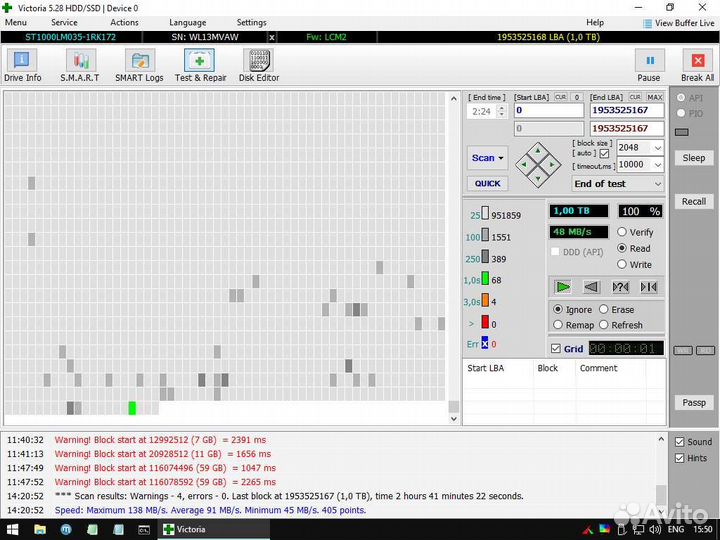Select the Erase option
The width and height of the screenshot is (720, 540).
[603, 309]
